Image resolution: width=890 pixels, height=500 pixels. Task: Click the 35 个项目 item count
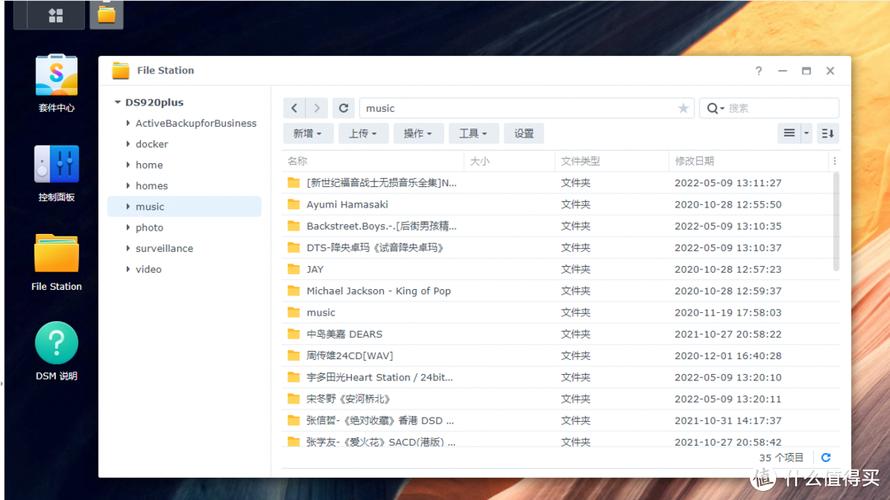click(x=781, y=457)
